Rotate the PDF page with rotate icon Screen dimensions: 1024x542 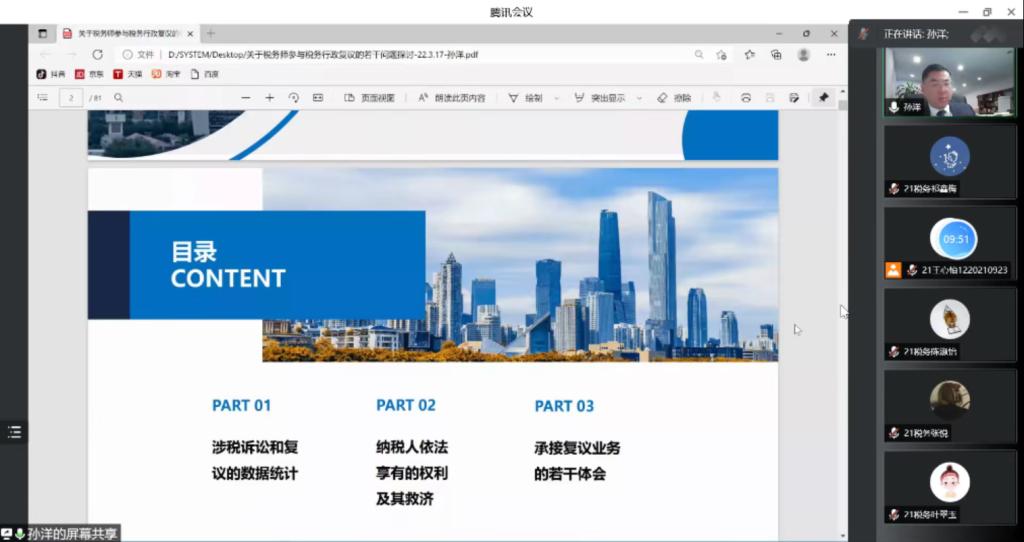pyautogui.click(x=293, y=98)
